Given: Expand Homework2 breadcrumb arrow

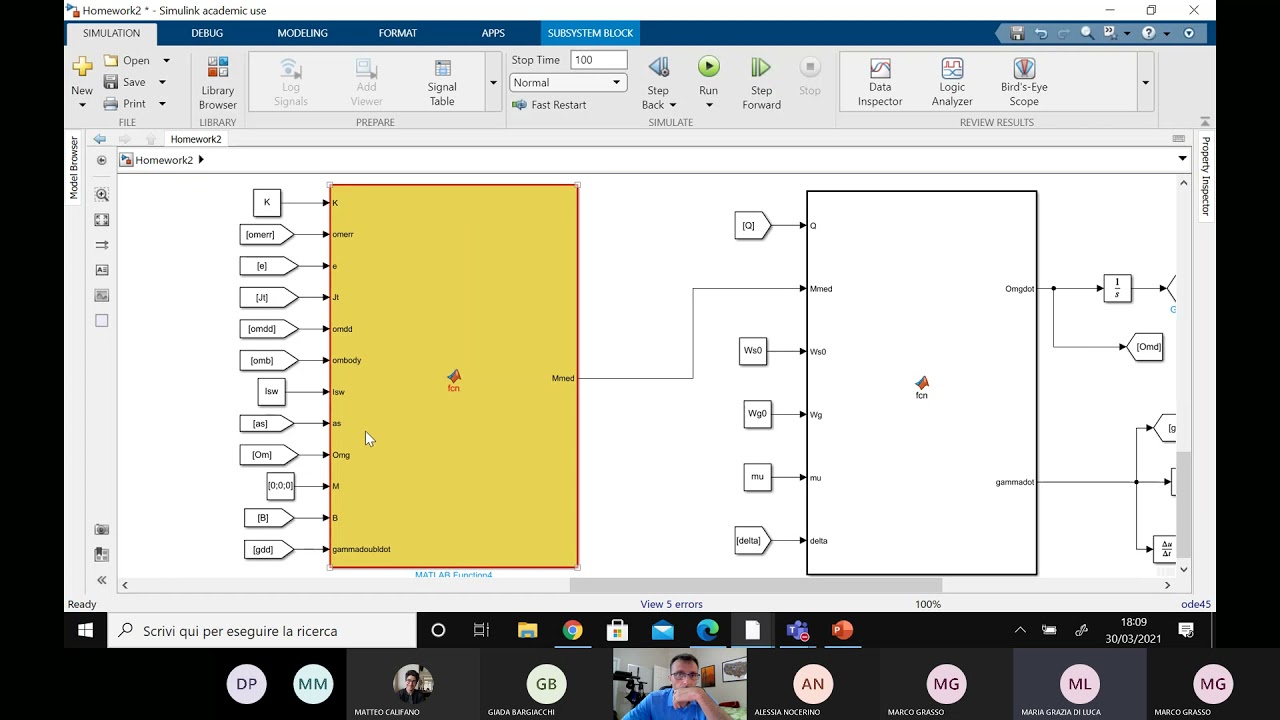Looking at the screenshot, I should [x=201, y=160].
